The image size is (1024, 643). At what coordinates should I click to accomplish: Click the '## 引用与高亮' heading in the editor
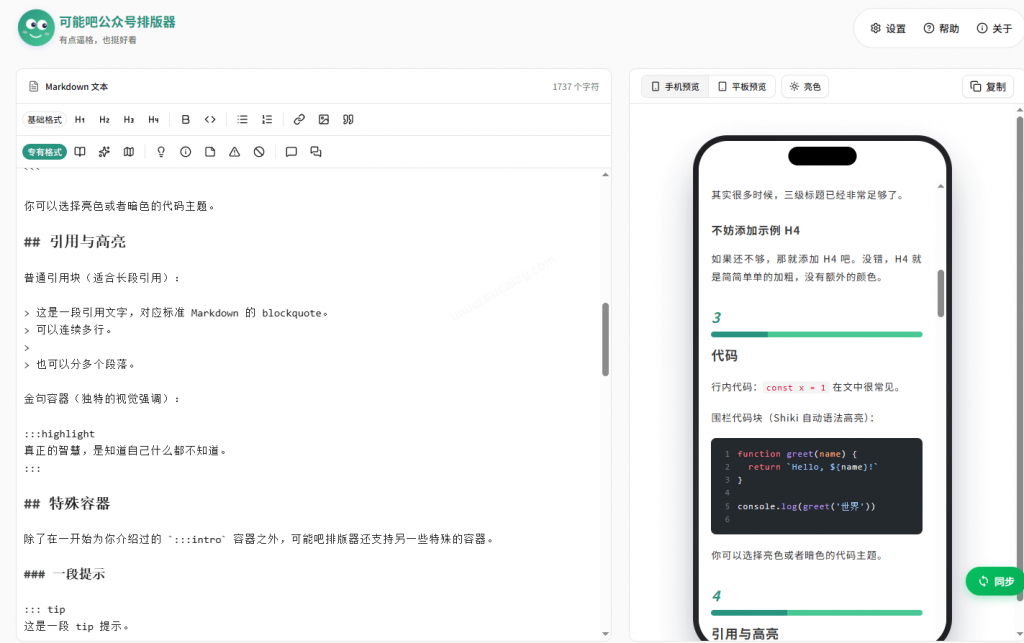(75, 242)
